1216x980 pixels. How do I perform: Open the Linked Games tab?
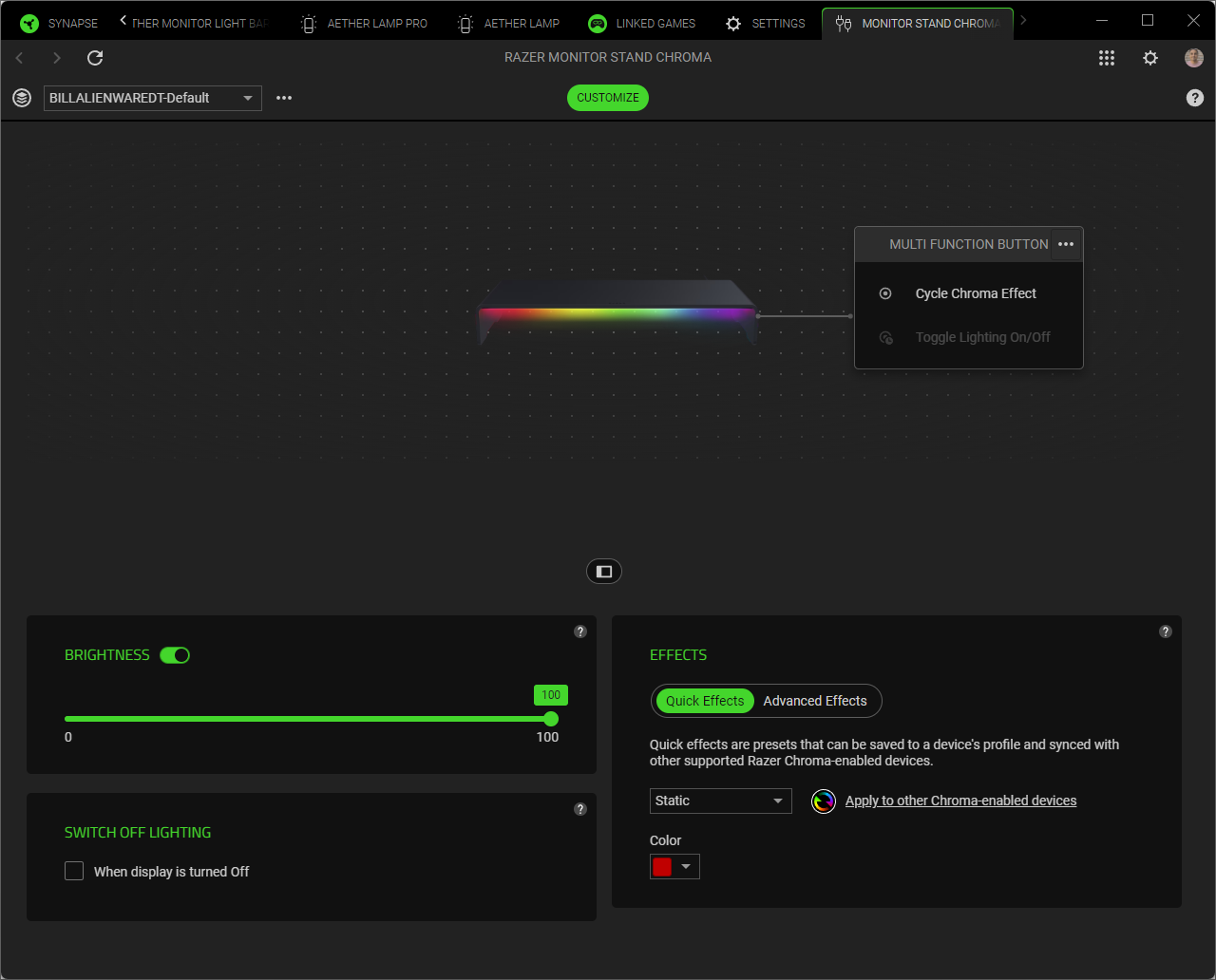(642, 23)
